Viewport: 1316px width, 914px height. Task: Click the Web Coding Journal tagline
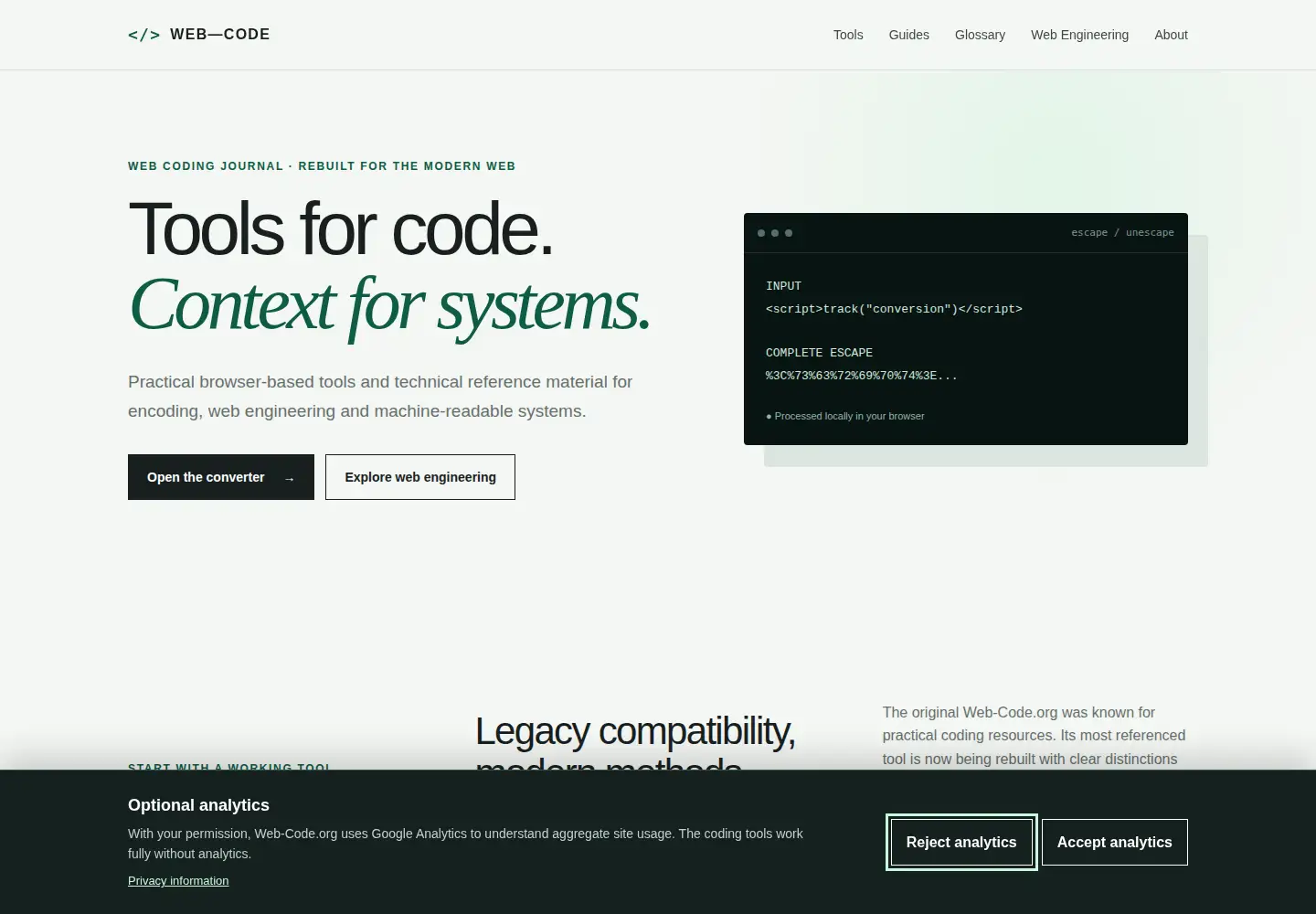322,166
